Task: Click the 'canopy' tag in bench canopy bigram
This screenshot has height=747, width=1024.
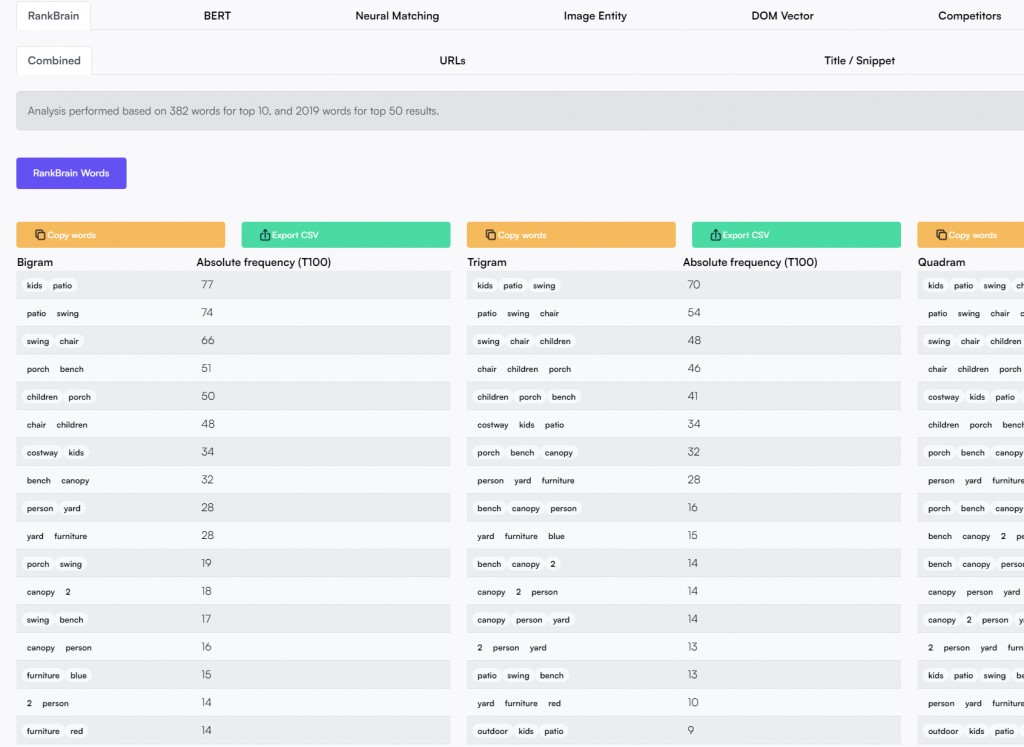Action: (x=75, y=481)
